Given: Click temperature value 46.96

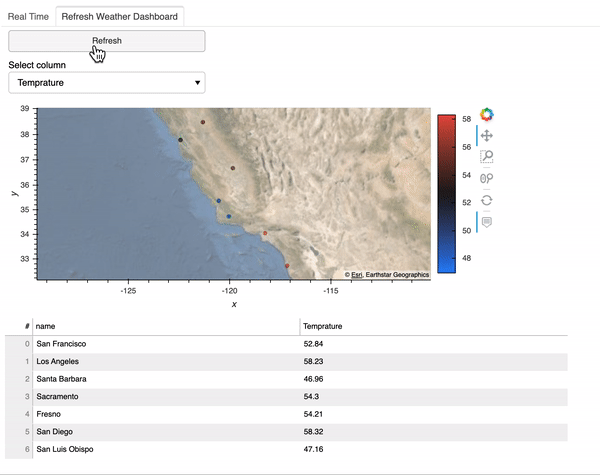Looking at the screenshot, I should (x=313, y=379).
